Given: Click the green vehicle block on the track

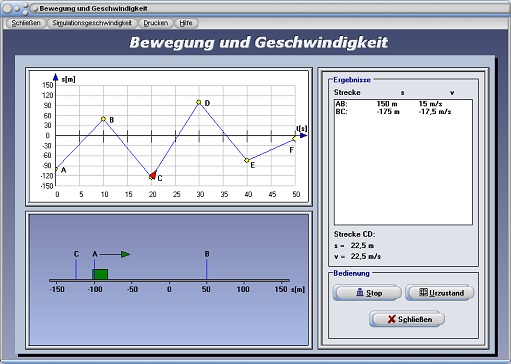Looking at the screenshot, I should (x=100, y=274).
